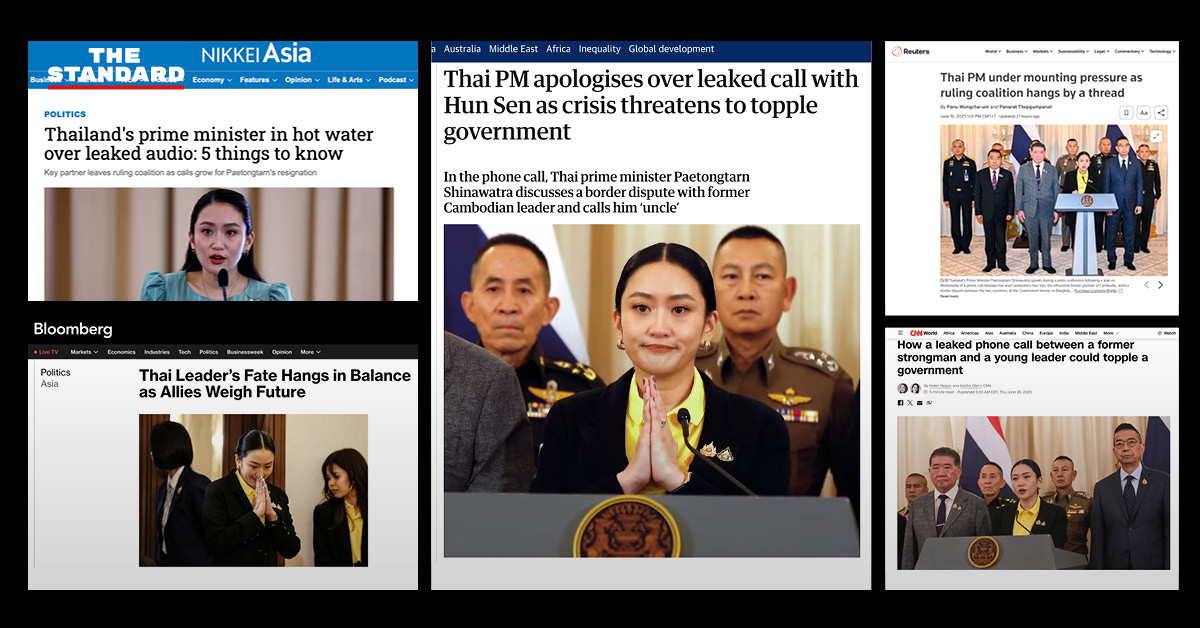The image size is (1200, 628).
Task: Click the CNN Watch button
Action: pyautogui.click(x=1165, y=333)
